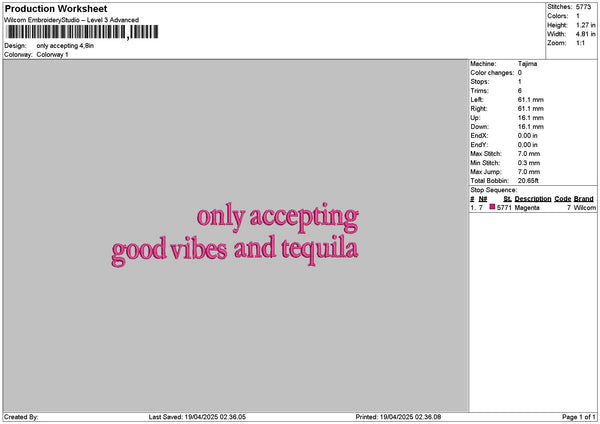This screenshot has width=600, height=424.
Task: Click 'Wilcom' brand in stop sequence row
Action: click(x=584, y=208)
